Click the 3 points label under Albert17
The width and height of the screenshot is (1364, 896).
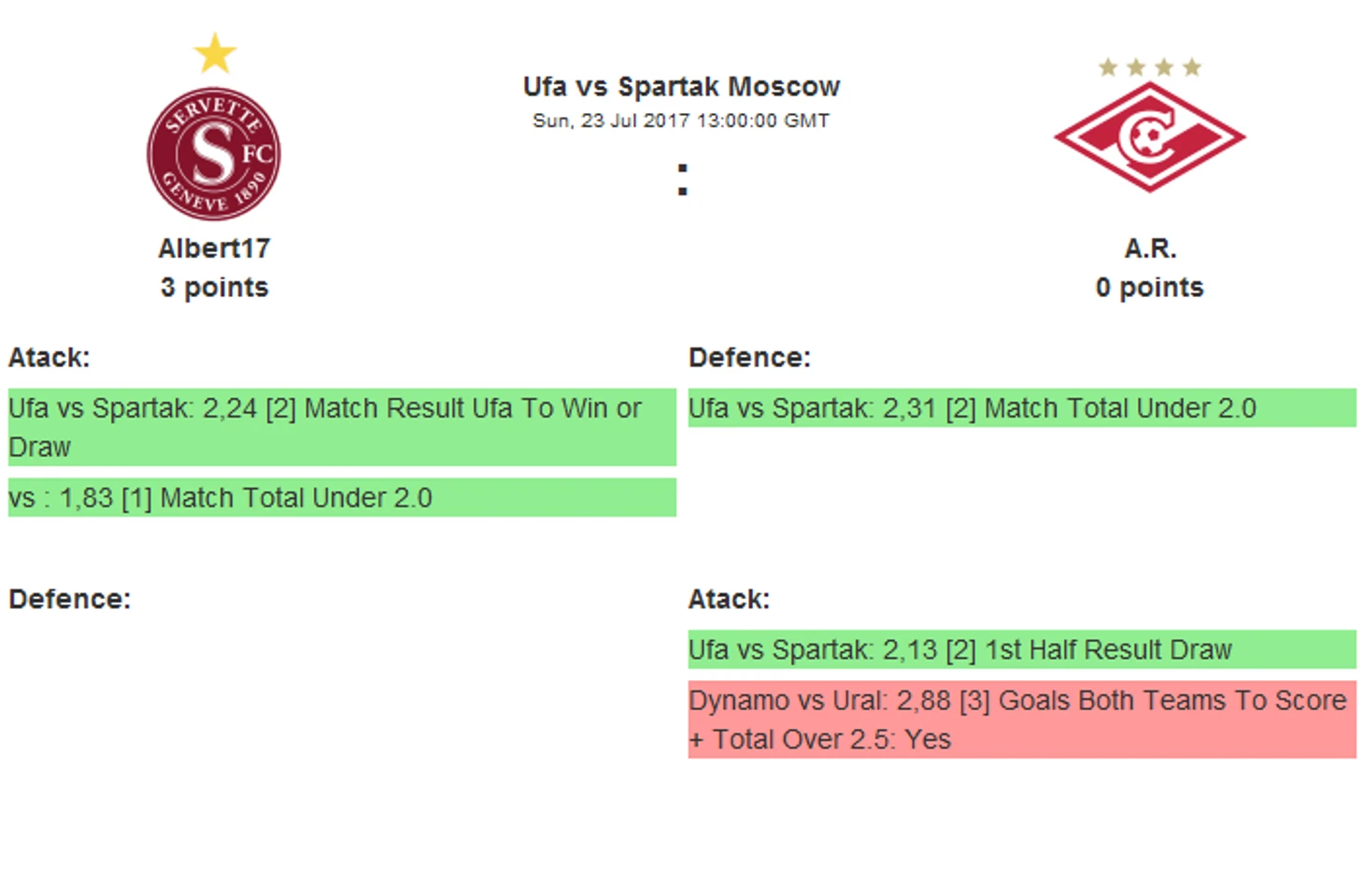point(214,288)
